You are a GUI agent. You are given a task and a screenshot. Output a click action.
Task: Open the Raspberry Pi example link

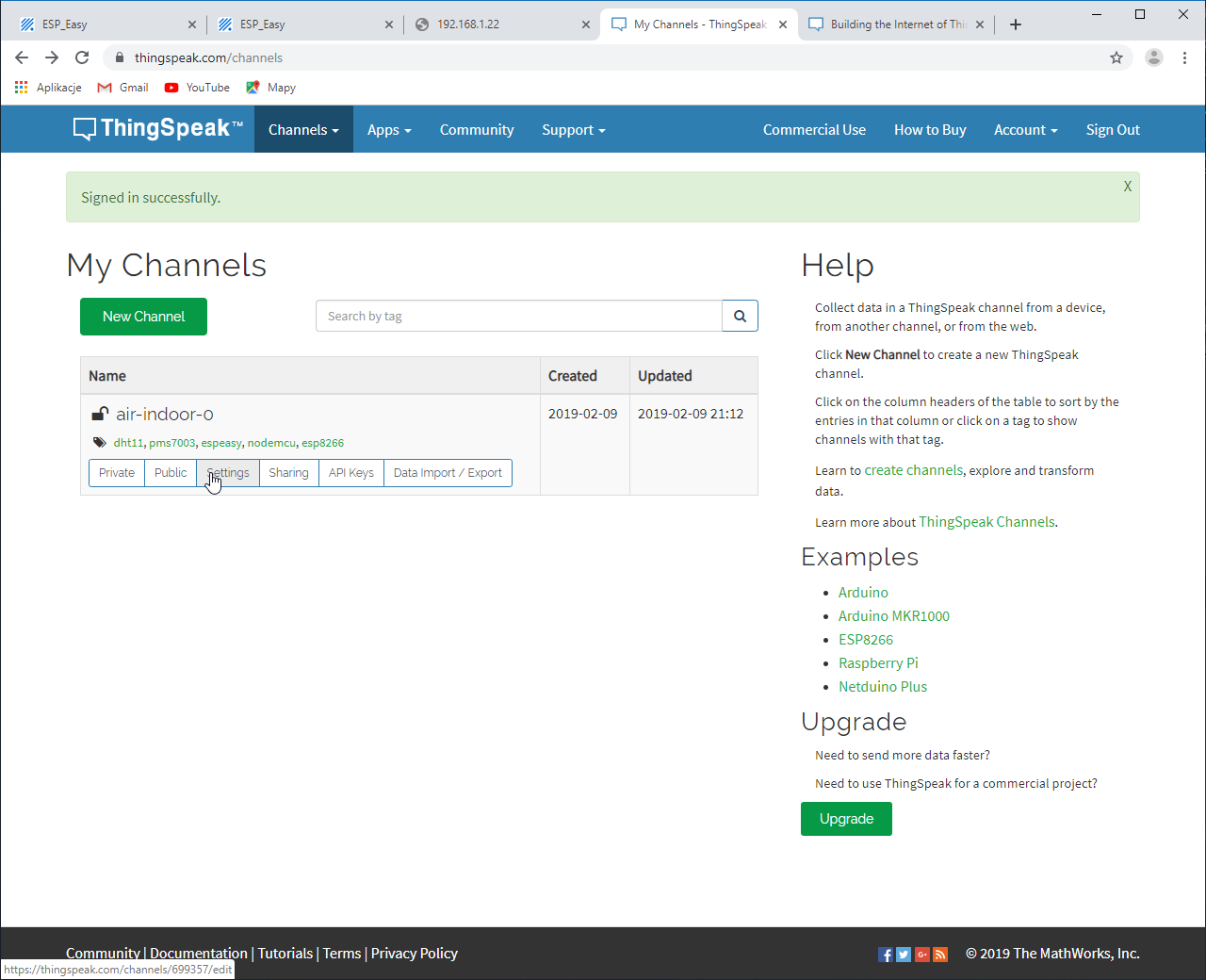pyautogui.click(x=878, y=663)
